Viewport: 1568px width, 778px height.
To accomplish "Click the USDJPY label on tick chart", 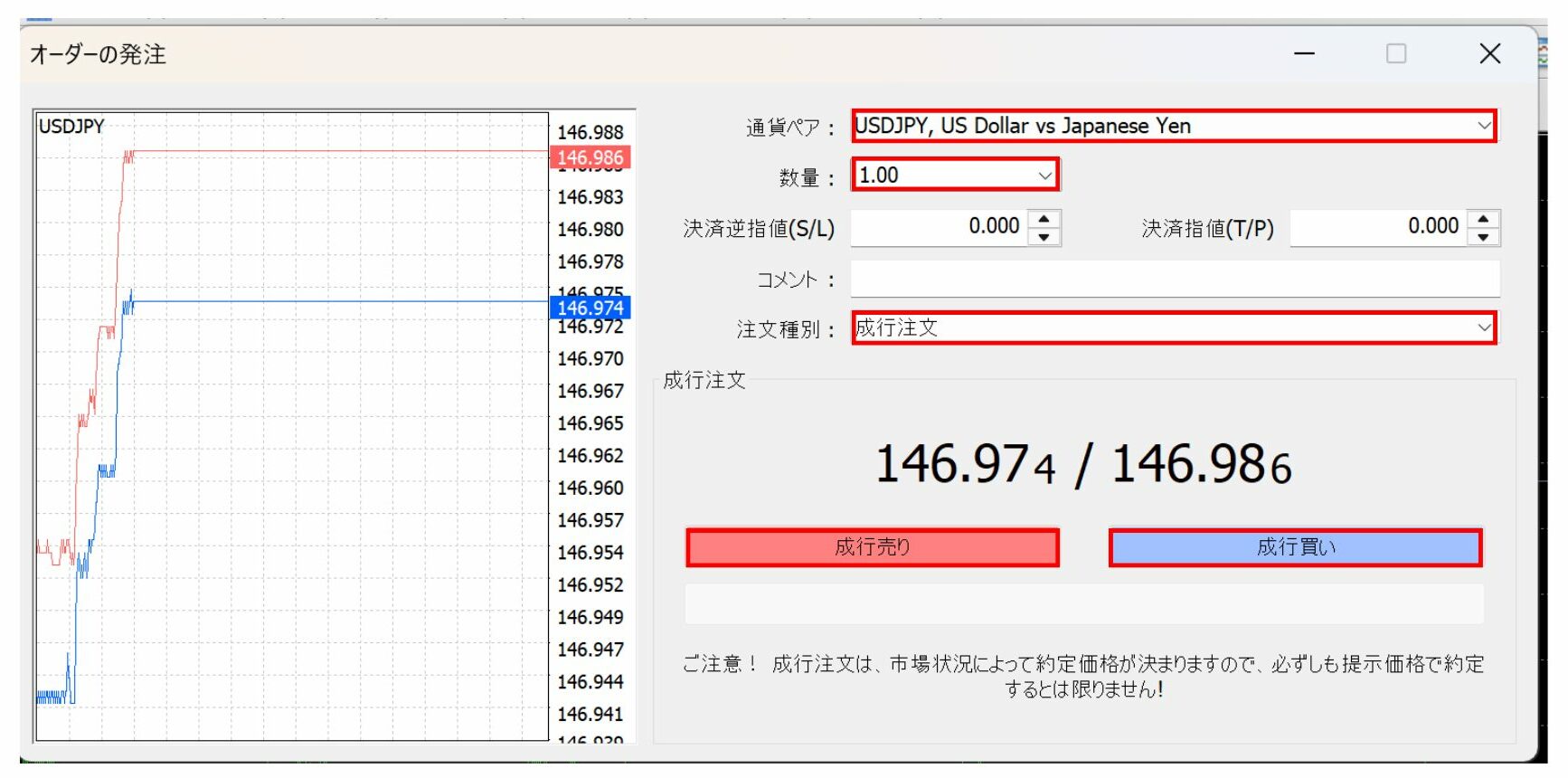I will pos(71,127).
